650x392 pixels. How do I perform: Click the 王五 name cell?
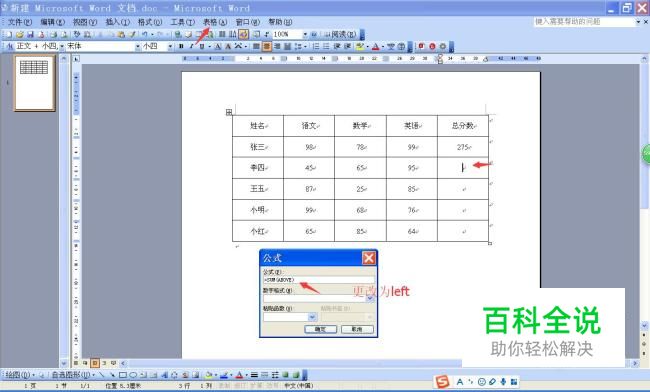(258, 189)
